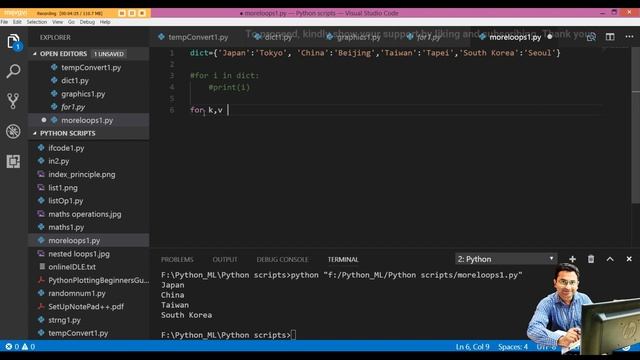Click the '1 UNSAVED' badge in Open Editors
640x360 pixels.
pos(109,54)
